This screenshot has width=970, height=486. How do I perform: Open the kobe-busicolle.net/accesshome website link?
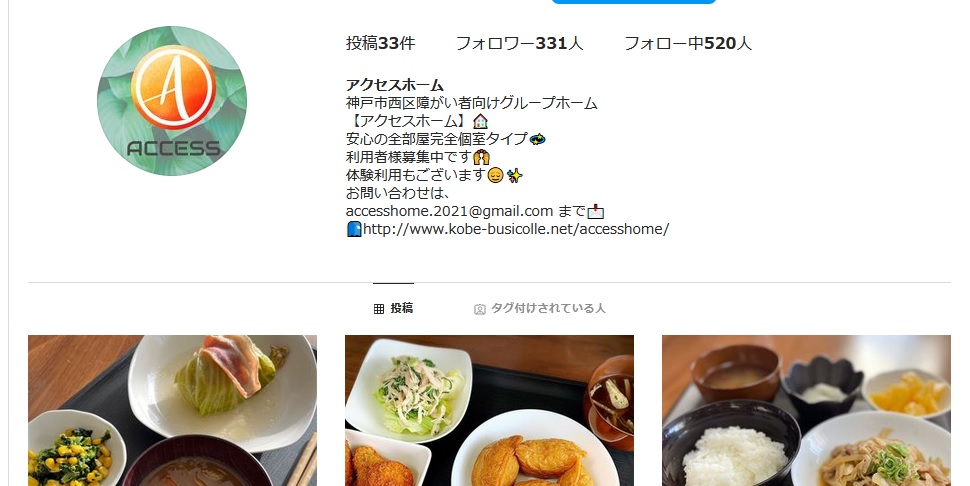coord(516,229)
